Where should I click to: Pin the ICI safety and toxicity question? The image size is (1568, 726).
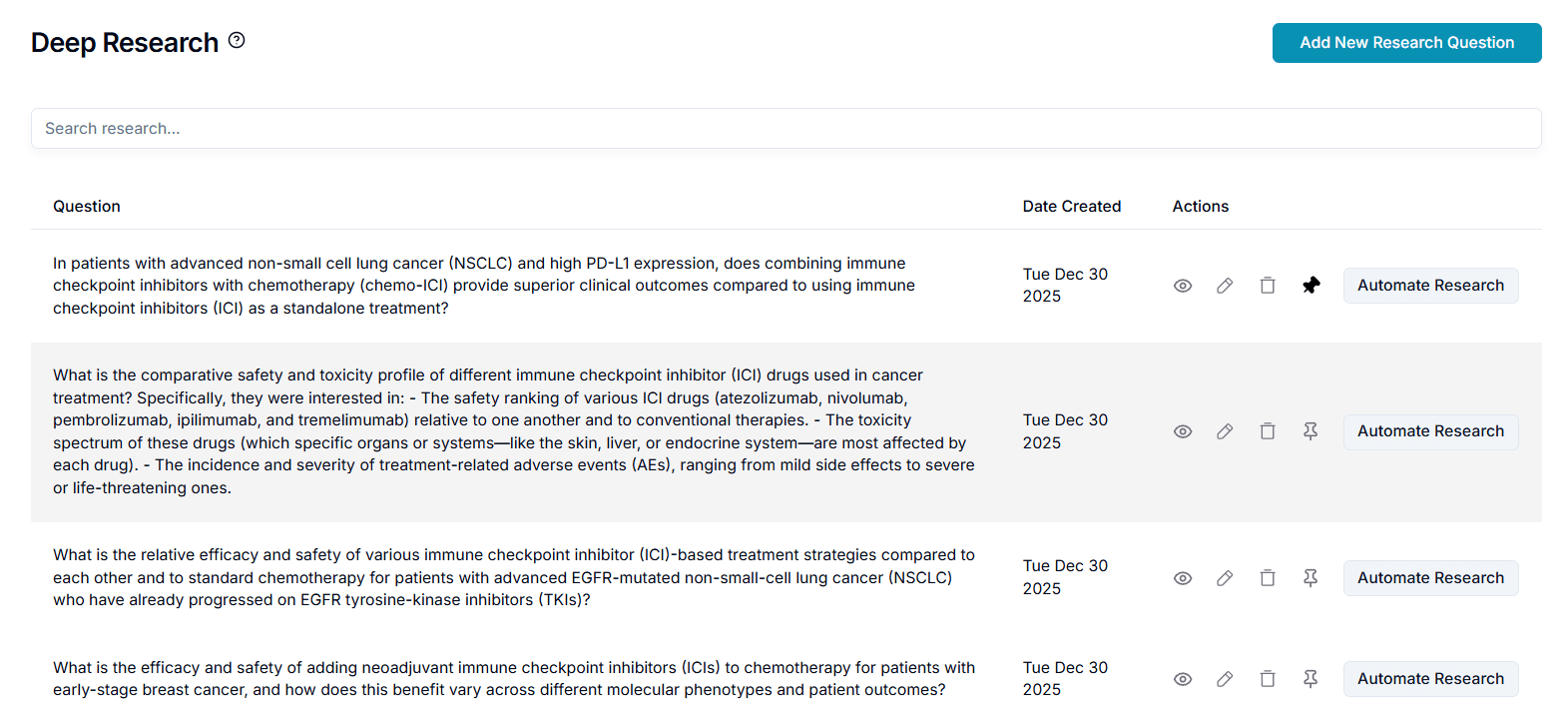point(1310,431)
